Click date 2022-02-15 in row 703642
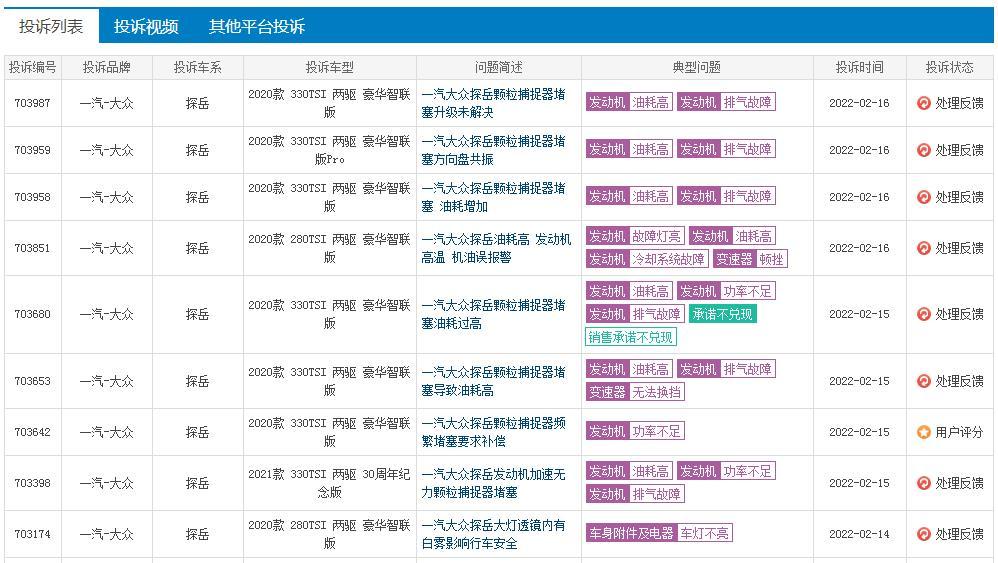 [859, 432]
